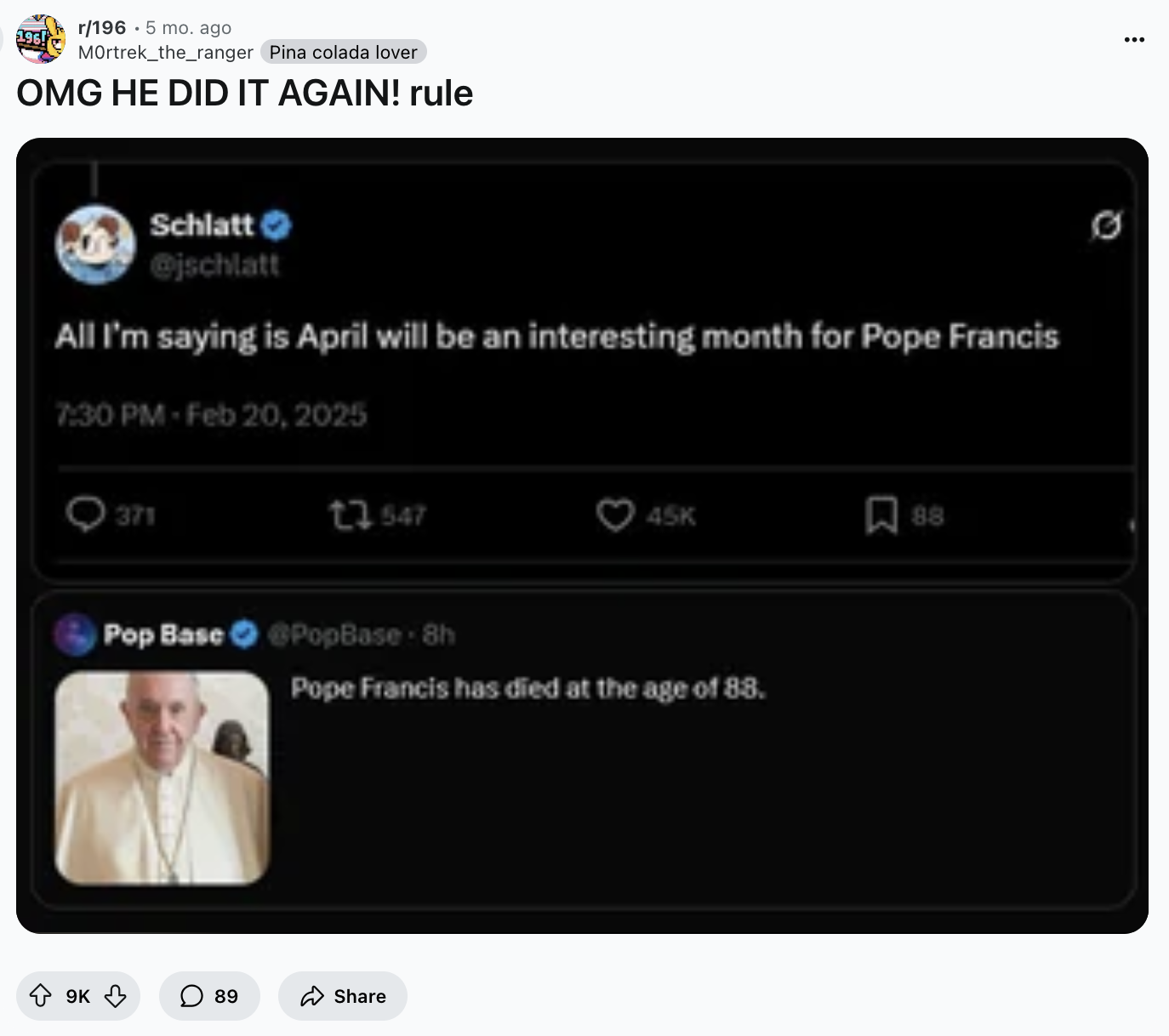Screen dimensions: 1169x1036
Task: Open the post title 'OMG HE DID IT AGAIN!'
Action: point(245,94)
